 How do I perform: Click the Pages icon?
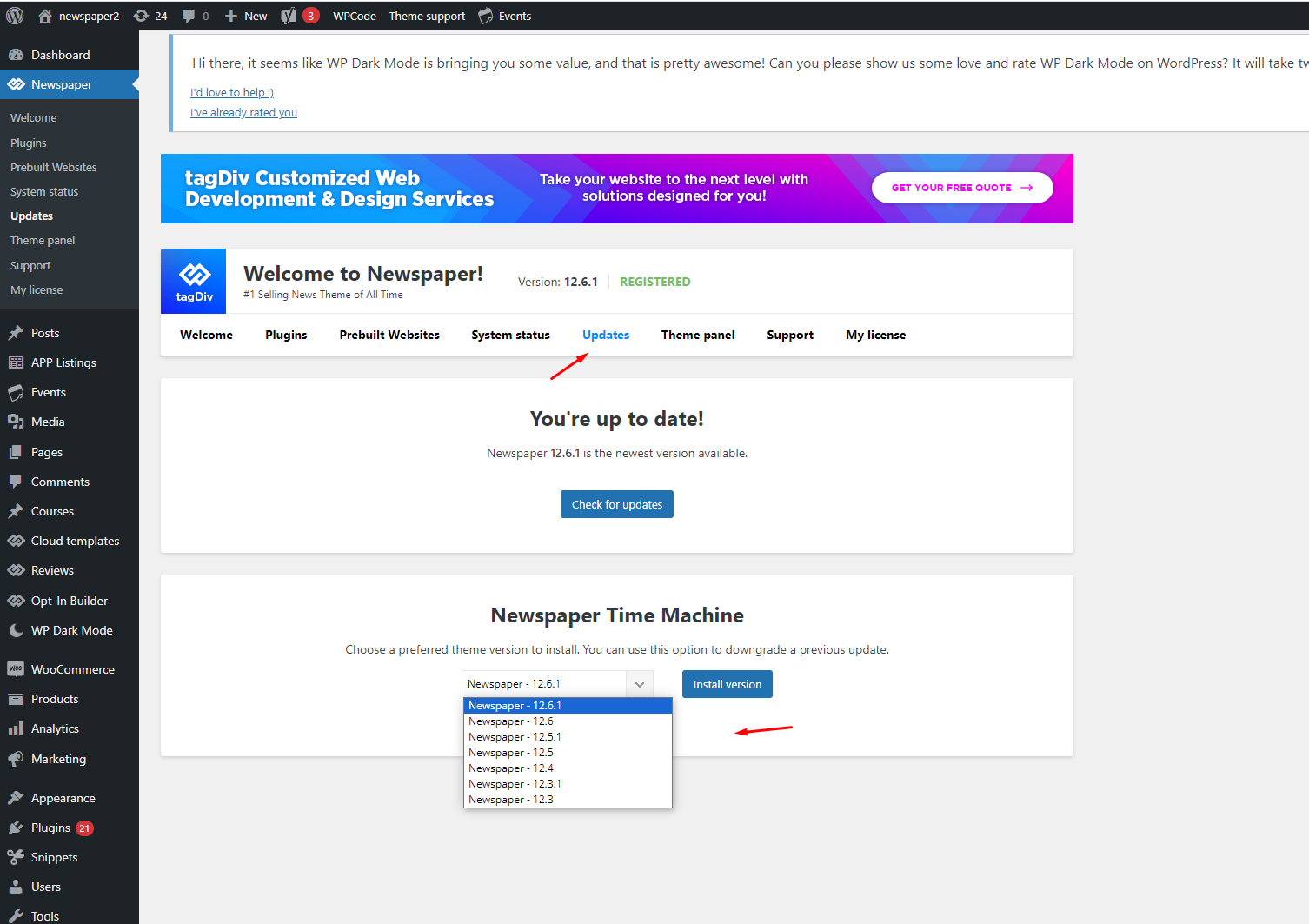[16, 452]
